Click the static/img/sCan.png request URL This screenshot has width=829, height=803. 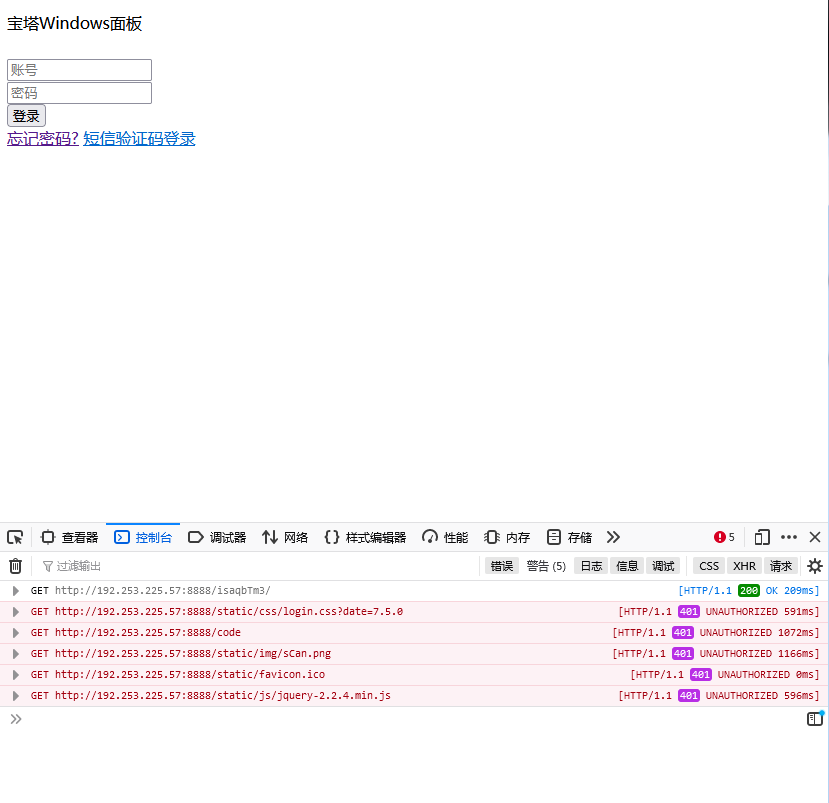pyautogui.click(x=193, y=654)
